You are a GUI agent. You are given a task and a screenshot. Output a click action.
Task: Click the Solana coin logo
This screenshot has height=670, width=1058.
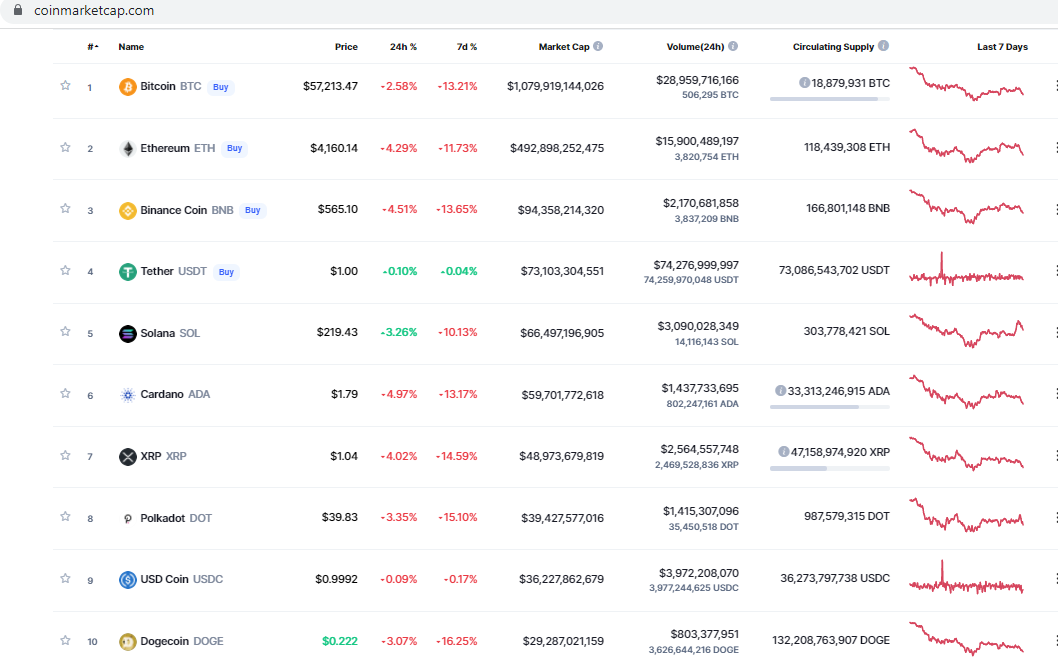pyautogui.click(x=128, y=333)
